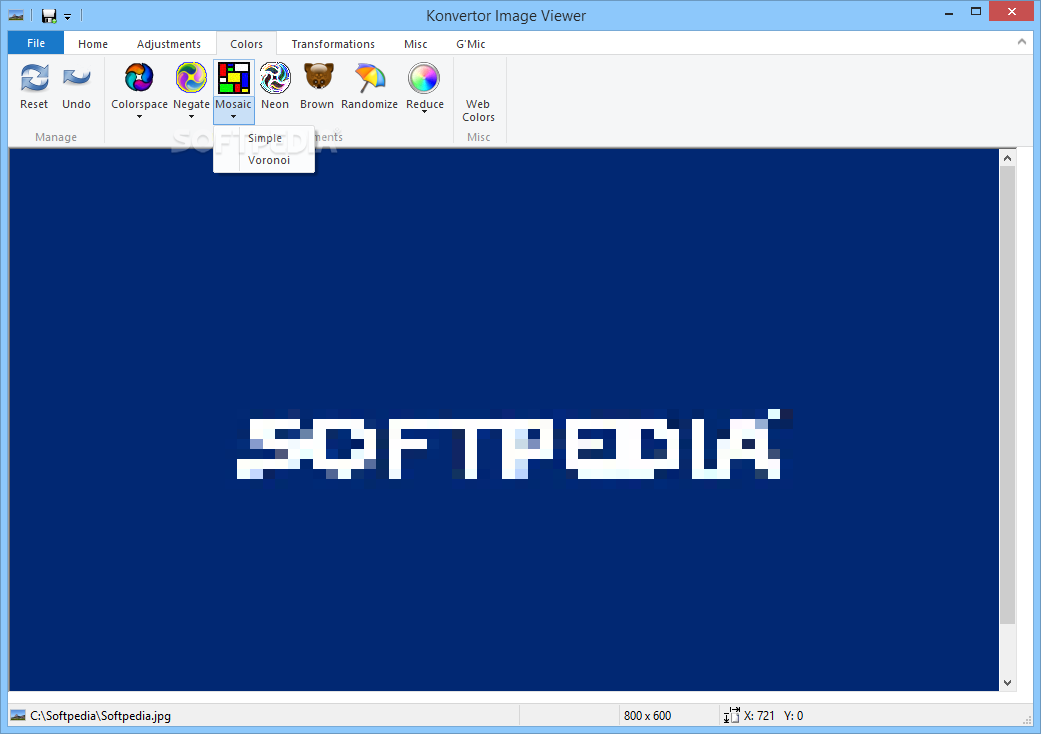Choose Simple from the Mosaic menu
This screenshot has height=734, width=1041.
pyautogui.click(x=264, y=138)
